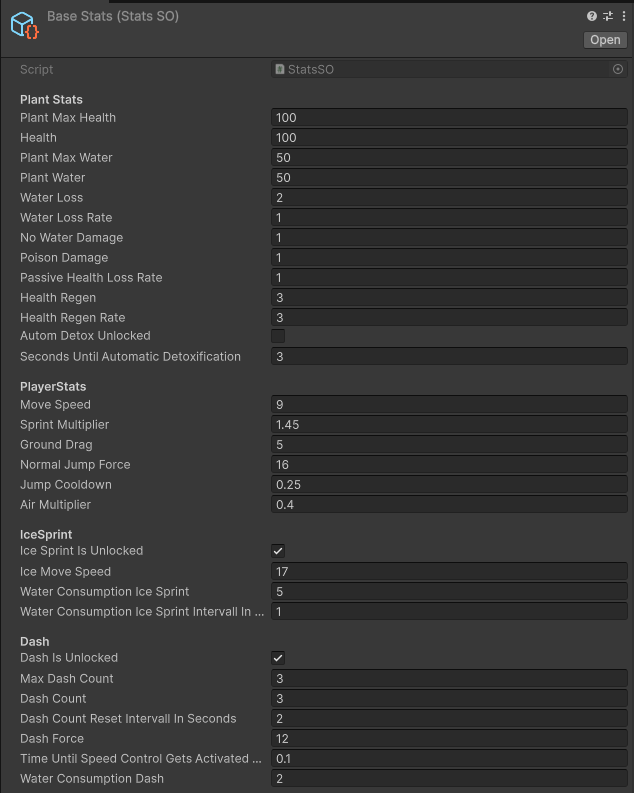634x793 pixels.
Task: Click the Script field object picker circle
Action: pyautogui.click(x=618, y=69)
